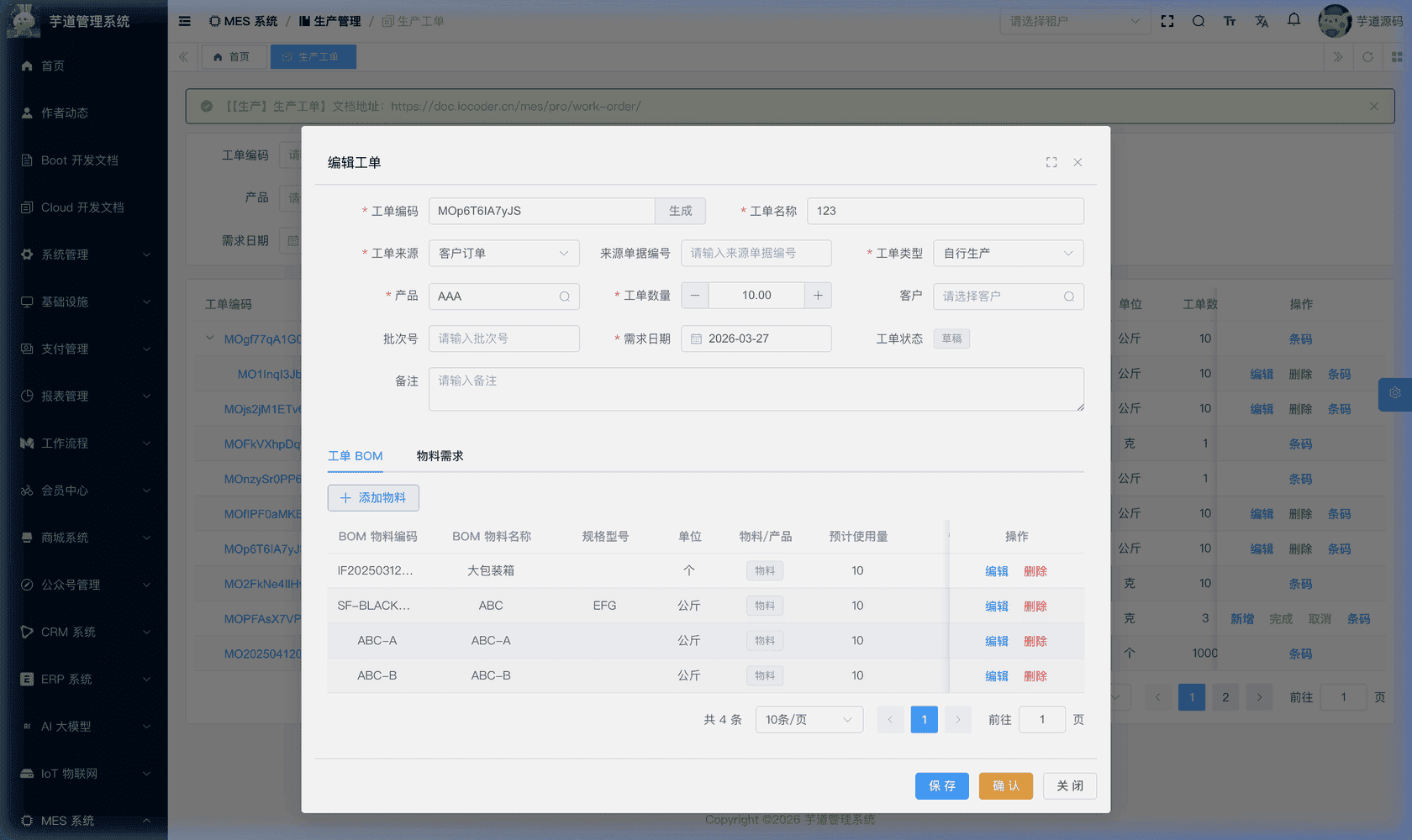Maximize the 编辑工单 dialog via expand icon
The image size is (1412, 840).
(x=1051, y=162)
